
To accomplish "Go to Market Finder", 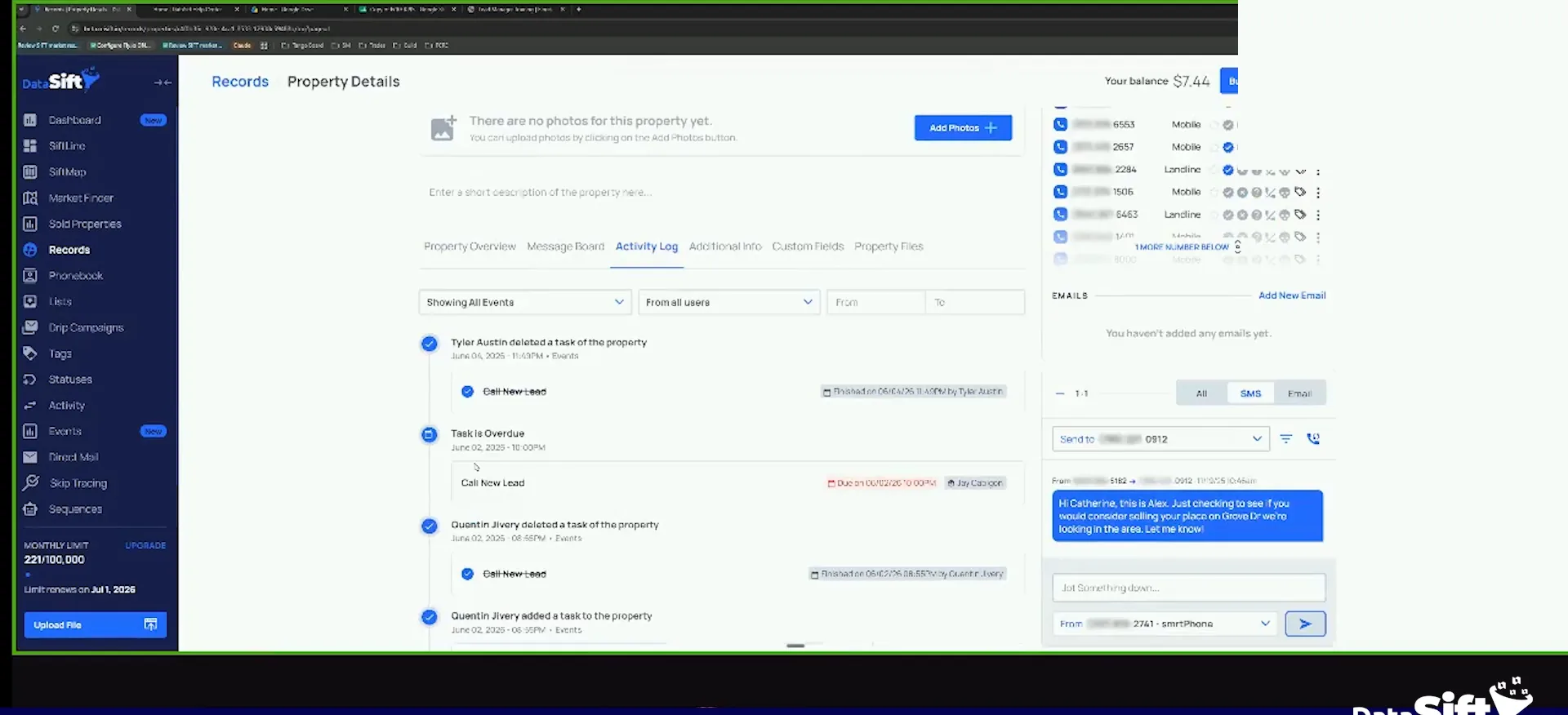I will tap(80, 198).
